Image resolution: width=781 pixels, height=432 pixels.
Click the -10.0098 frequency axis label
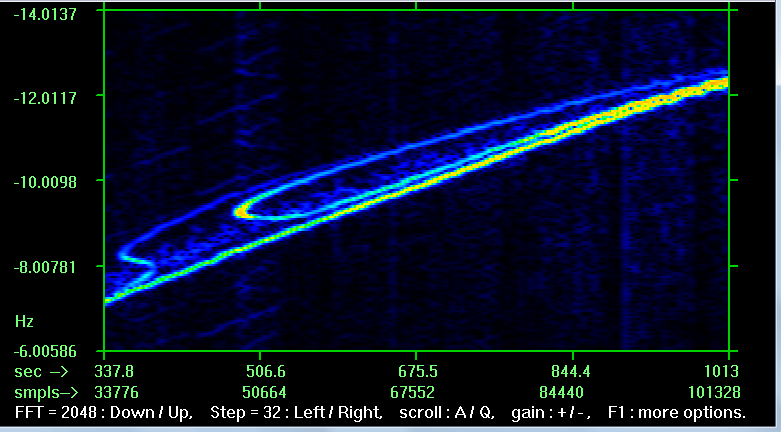point(46,182)
